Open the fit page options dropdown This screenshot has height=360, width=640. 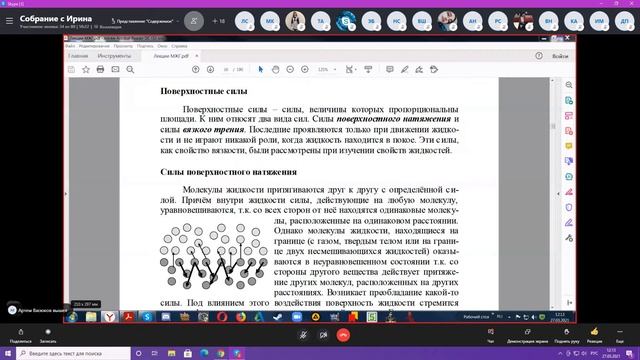click(351, 69)
